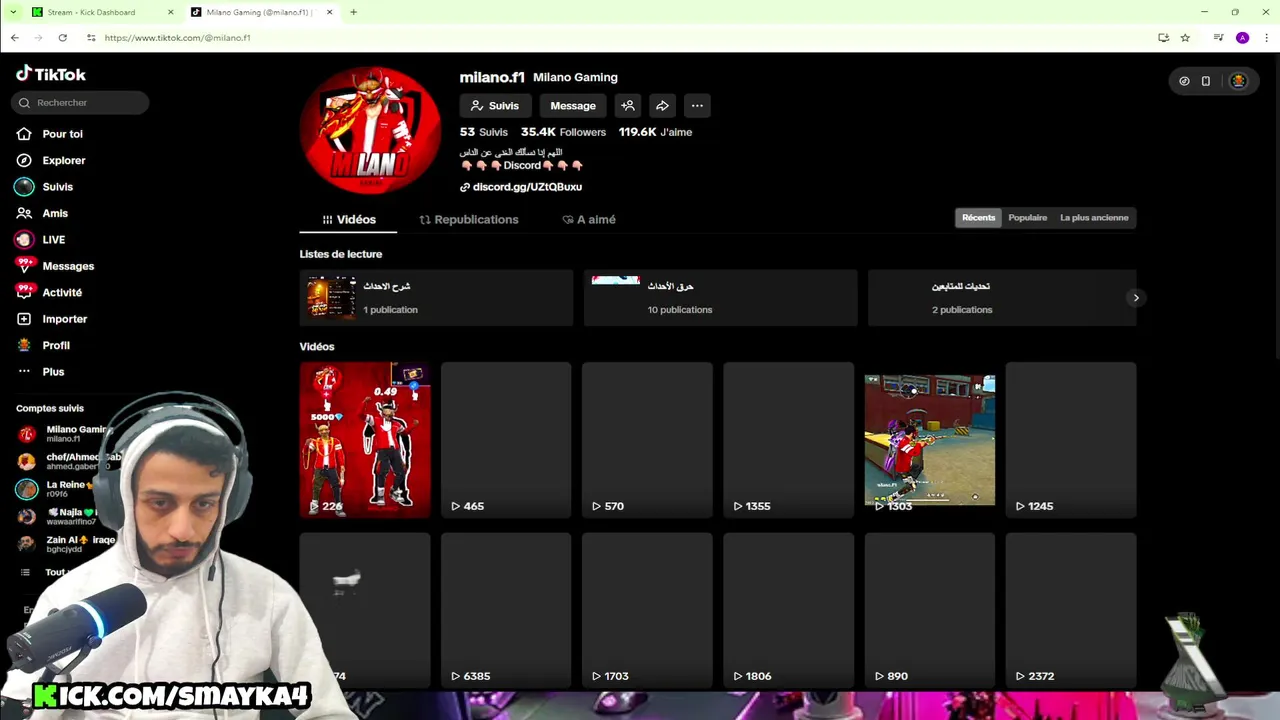The height and width of the screenshot is (720, 1280).
Task: Open the Activité notifications
Action: (50, 292)
